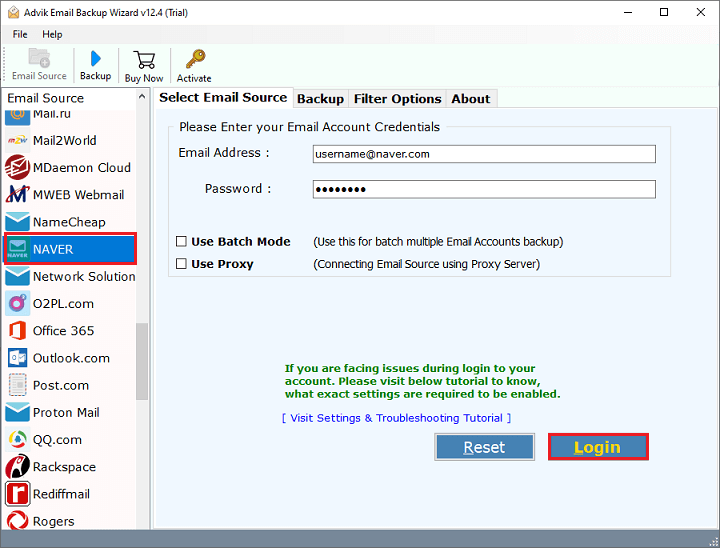Click the Email Source toolbar icon
This screenshot has height=548, width=720.
(39, 58)
